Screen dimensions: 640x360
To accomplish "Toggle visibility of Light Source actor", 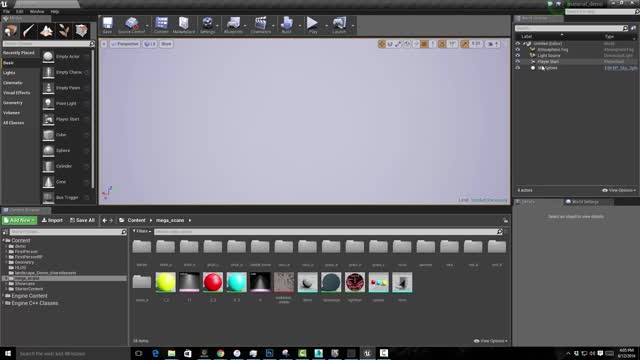I will click(x=518, y=56).
